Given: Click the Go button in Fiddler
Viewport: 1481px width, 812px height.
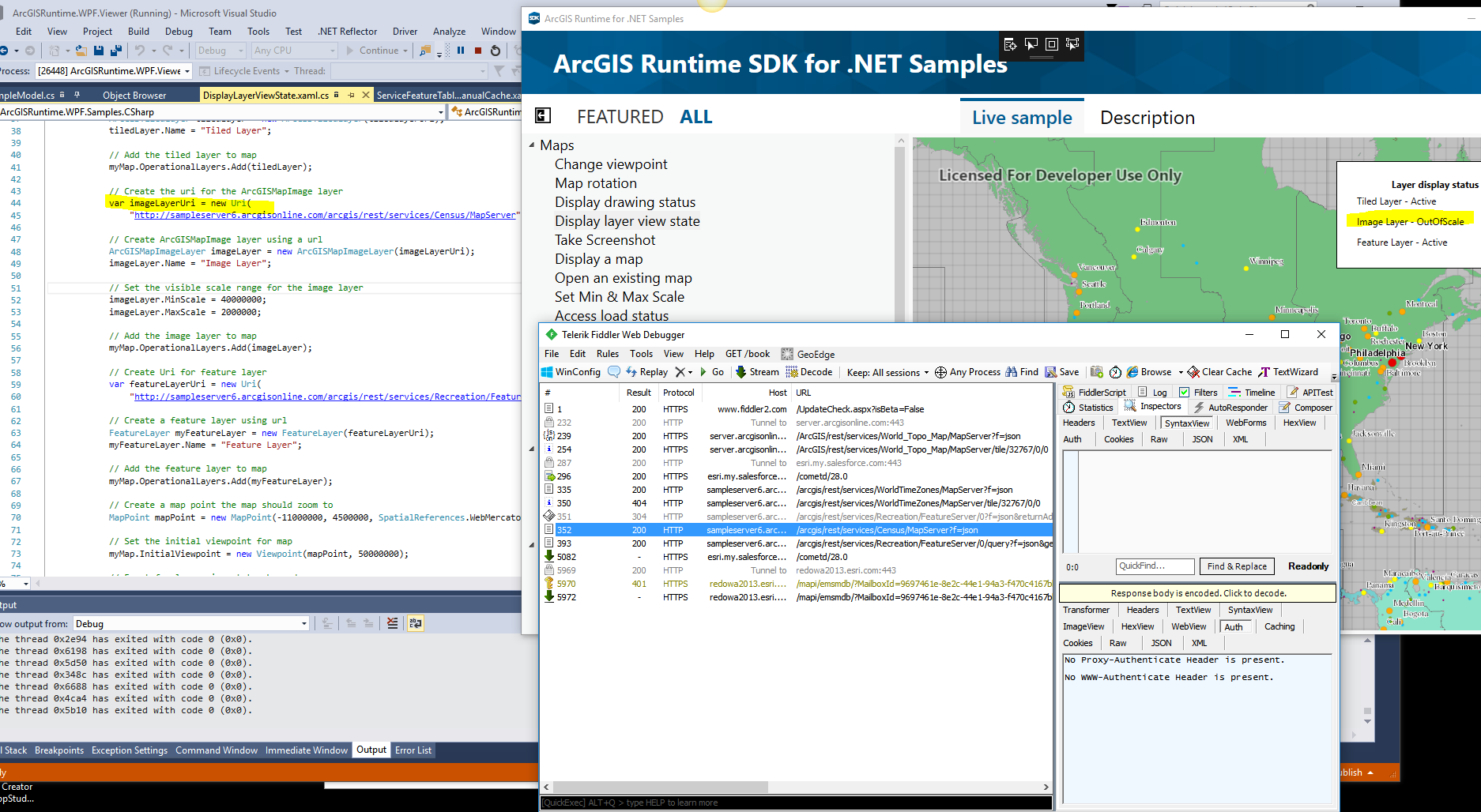Looking at the screenshot, I should click(x=711, y=372).
